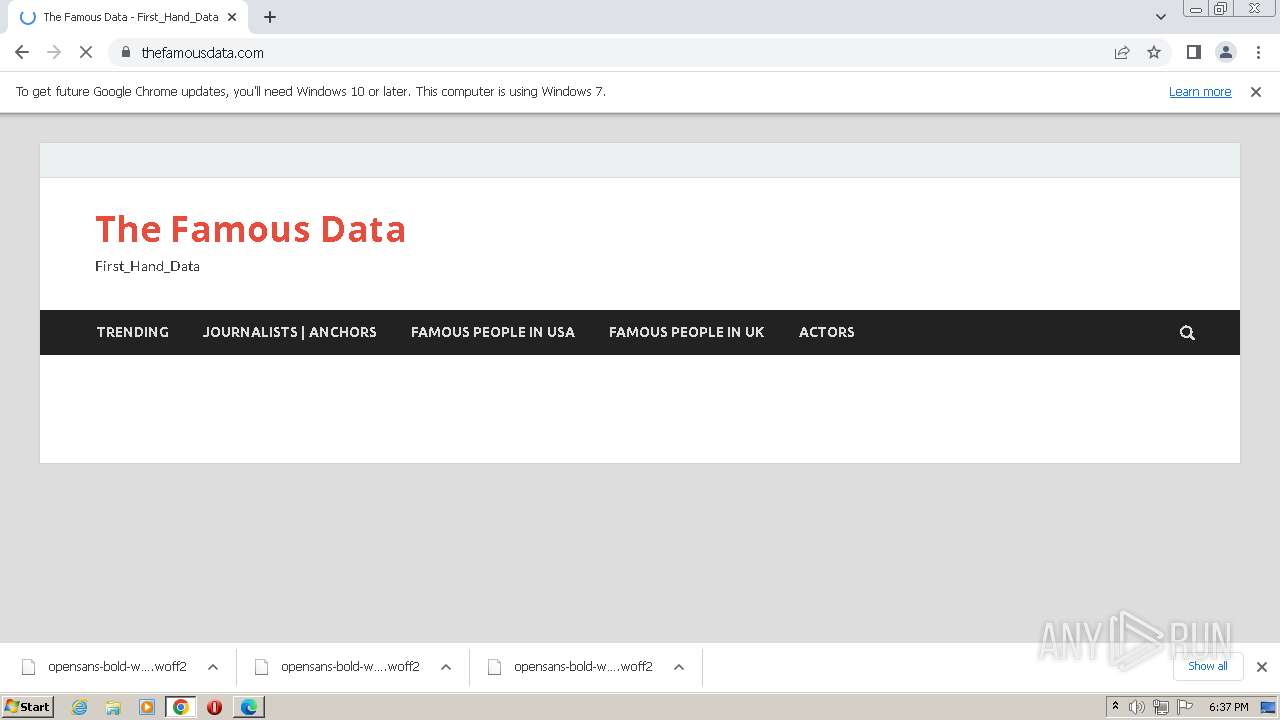Launch Internet Explorer from the taskbar

pos(80,707)
